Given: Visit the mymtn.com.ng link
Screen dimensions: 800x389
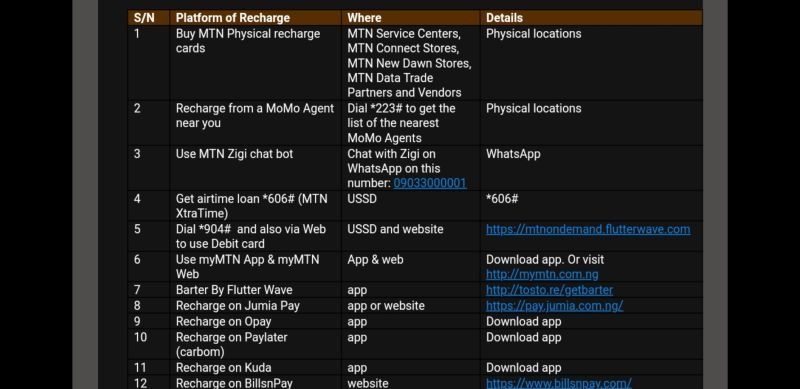Looking at the screenshot, I should tap(542, 274).
